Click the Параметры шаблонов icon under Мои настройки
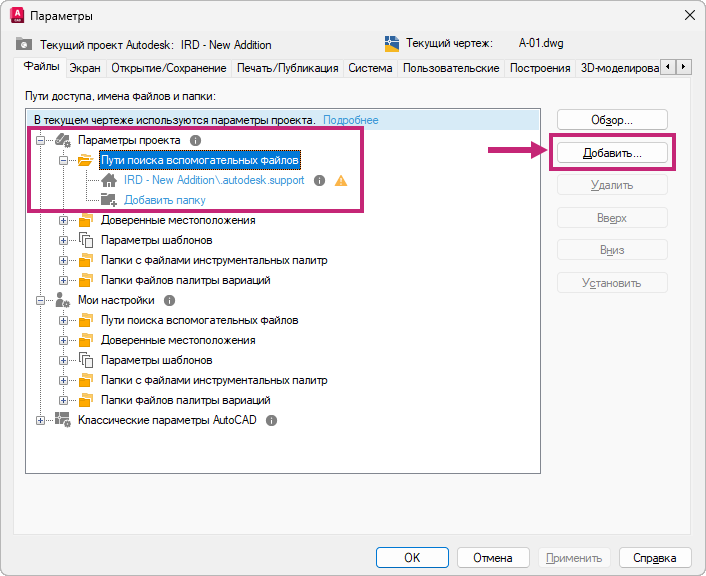The image size is (706, 576). pyautogui.click(x=86, y=360)
